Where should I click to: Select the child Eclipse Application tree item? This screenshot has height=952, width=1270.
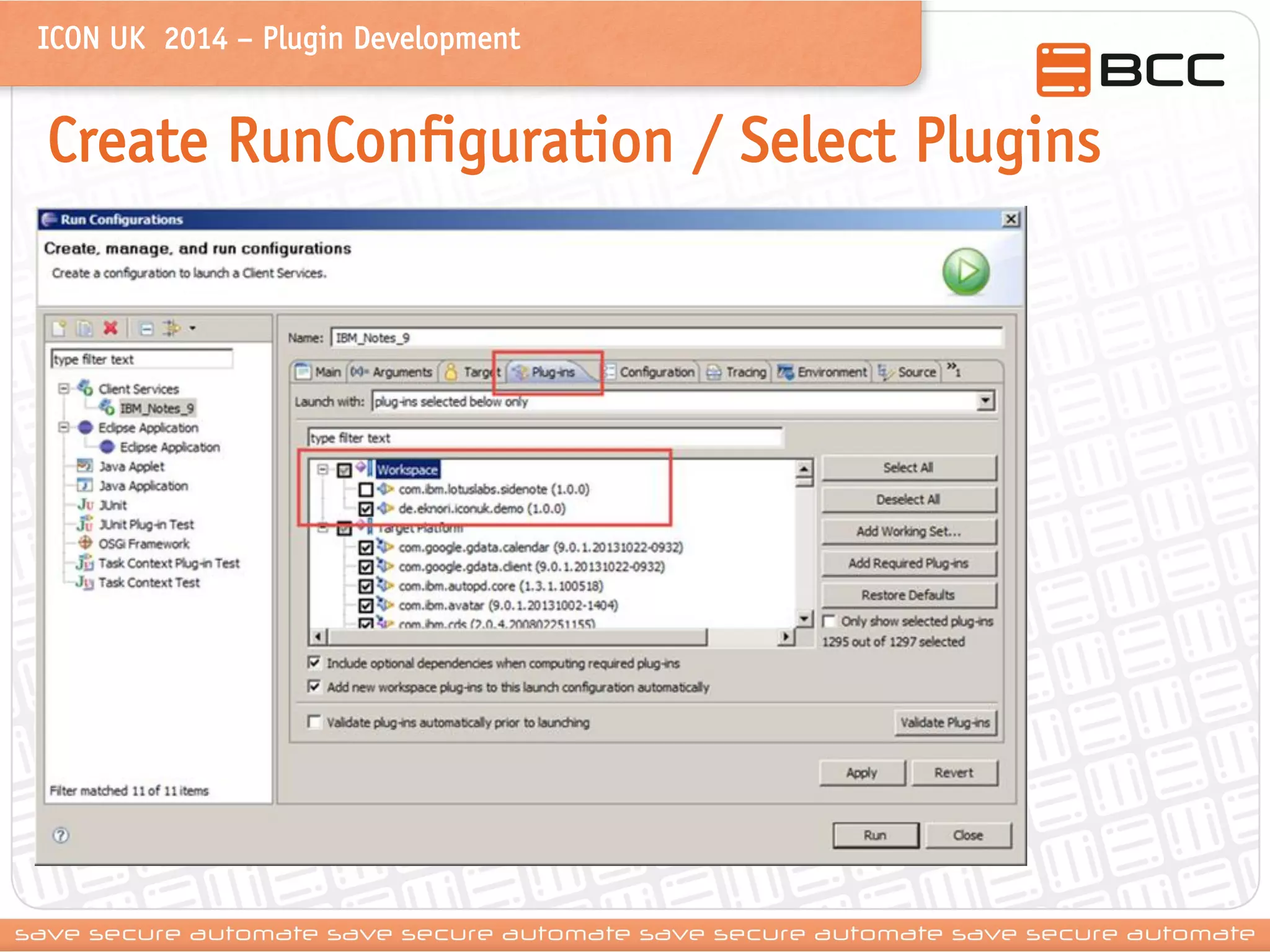tap(169, 447)
